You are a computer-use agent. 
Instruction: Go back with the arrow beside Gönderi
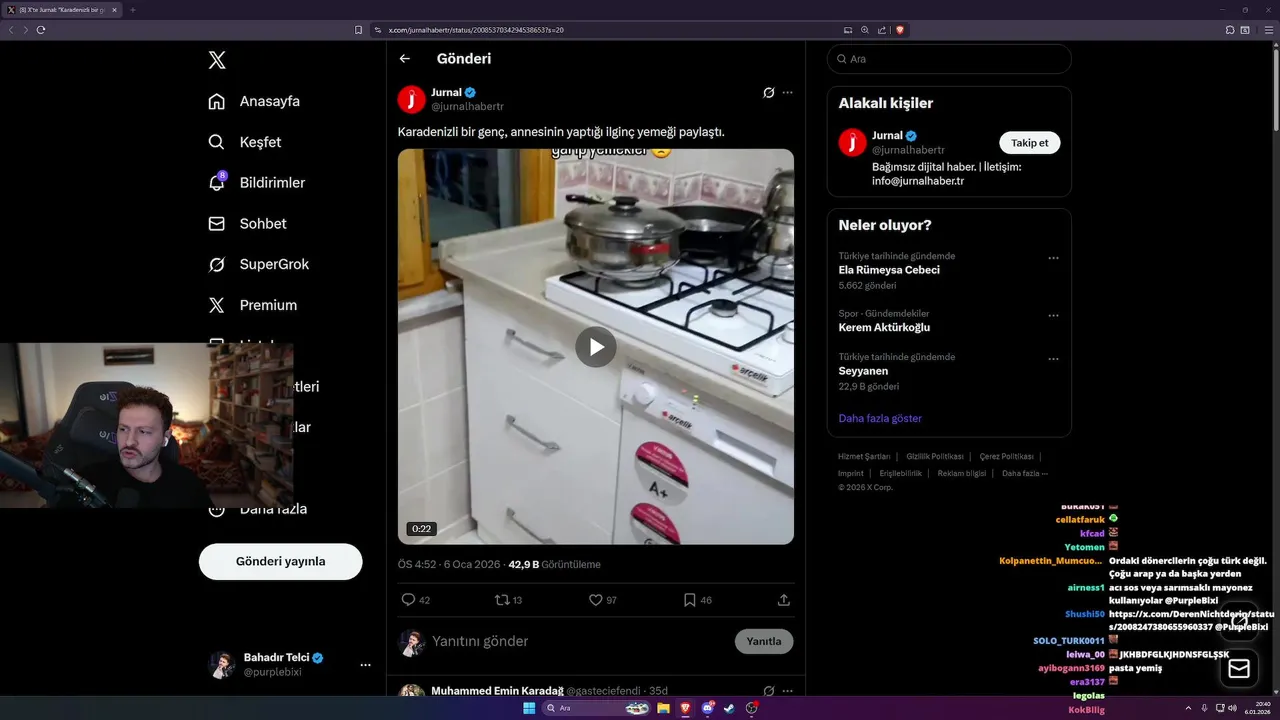405,59
